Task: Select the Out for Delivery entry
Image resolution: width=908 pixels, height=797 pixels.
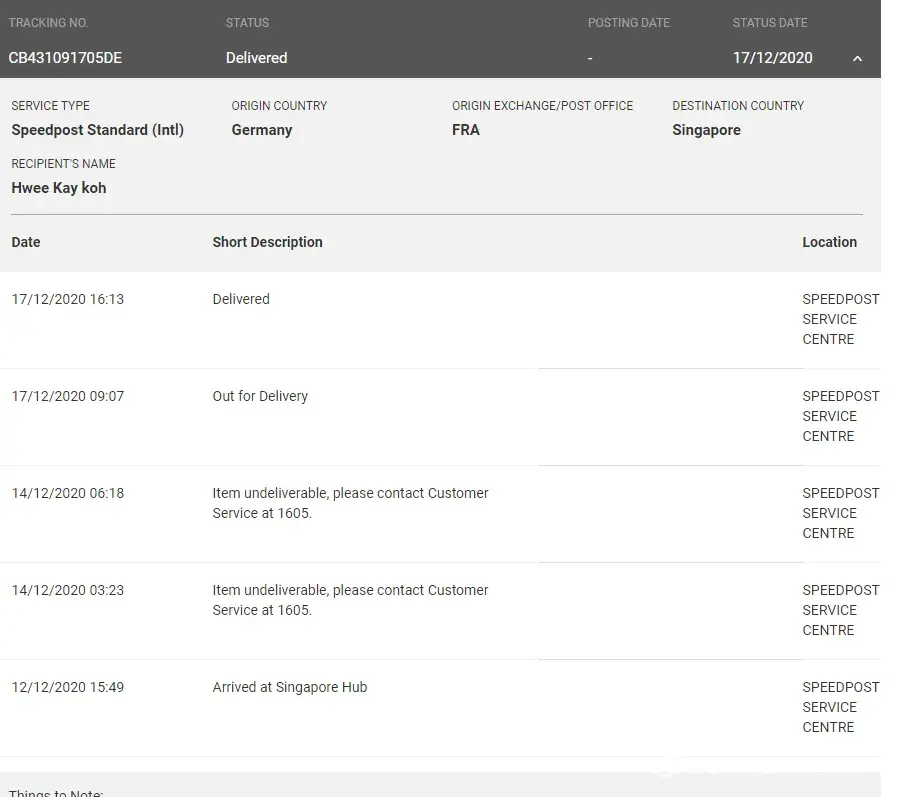Action: pyautogui.click(x=260, y=396)
